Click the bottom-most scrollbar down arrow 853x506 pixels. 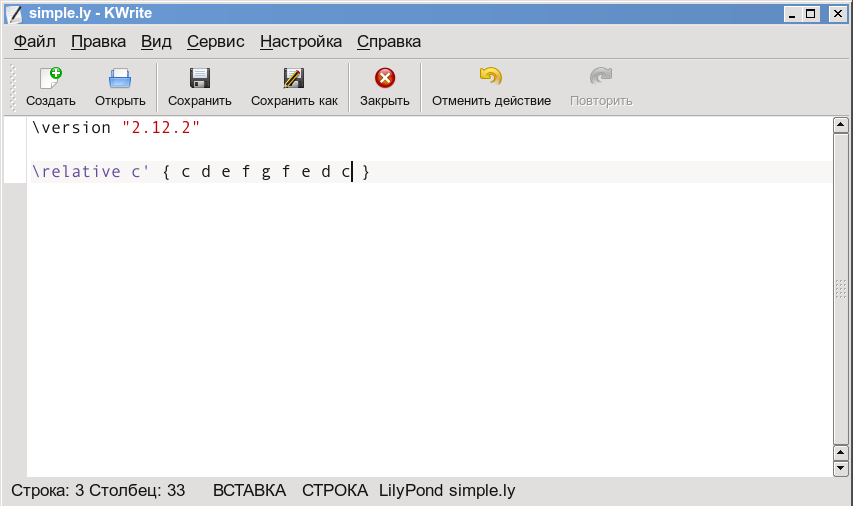point(840,468)
